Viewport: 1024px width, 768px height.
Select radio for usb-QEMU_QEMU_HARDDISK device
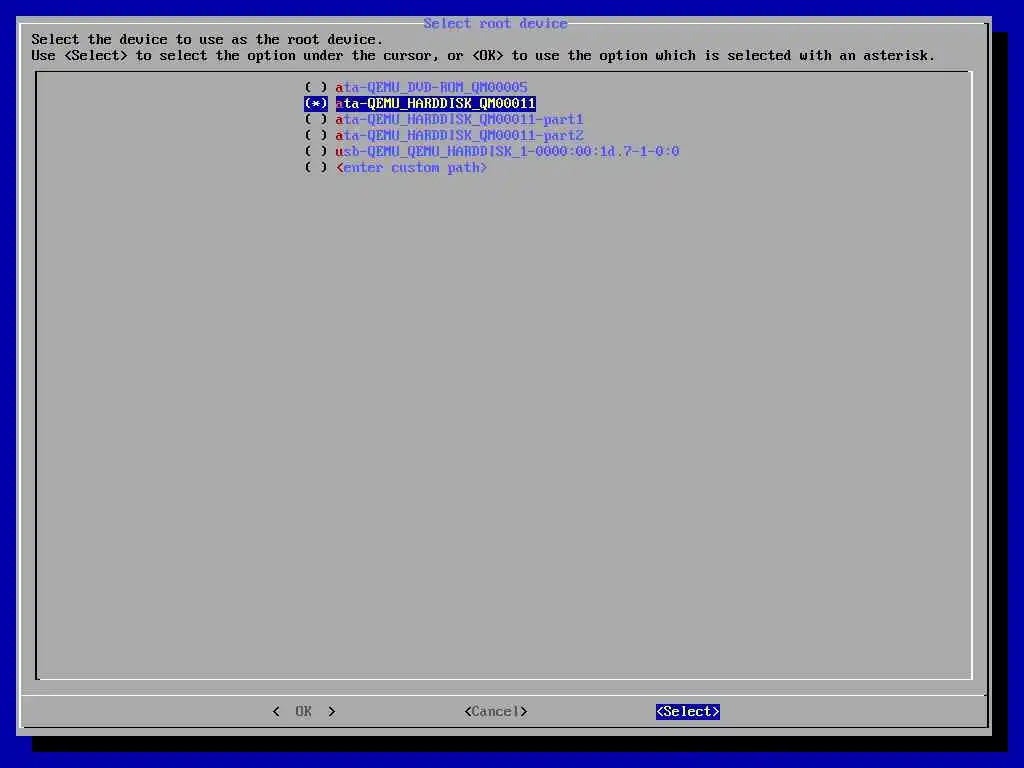pyautogui.click(x=316, y=152)
